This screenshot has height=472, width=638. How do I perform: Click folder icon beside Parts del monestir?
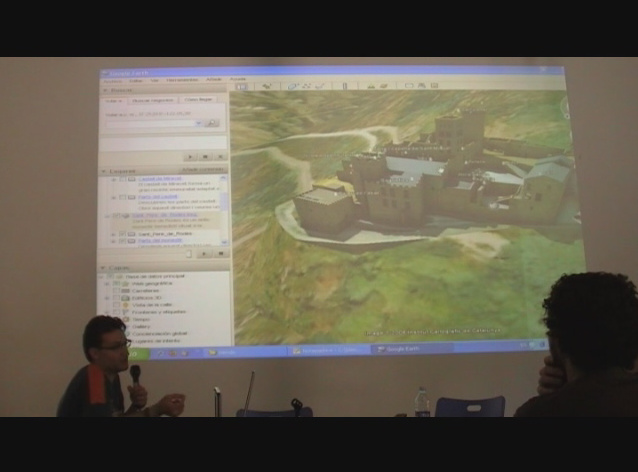pyautogui.click(x=131, y=241)
